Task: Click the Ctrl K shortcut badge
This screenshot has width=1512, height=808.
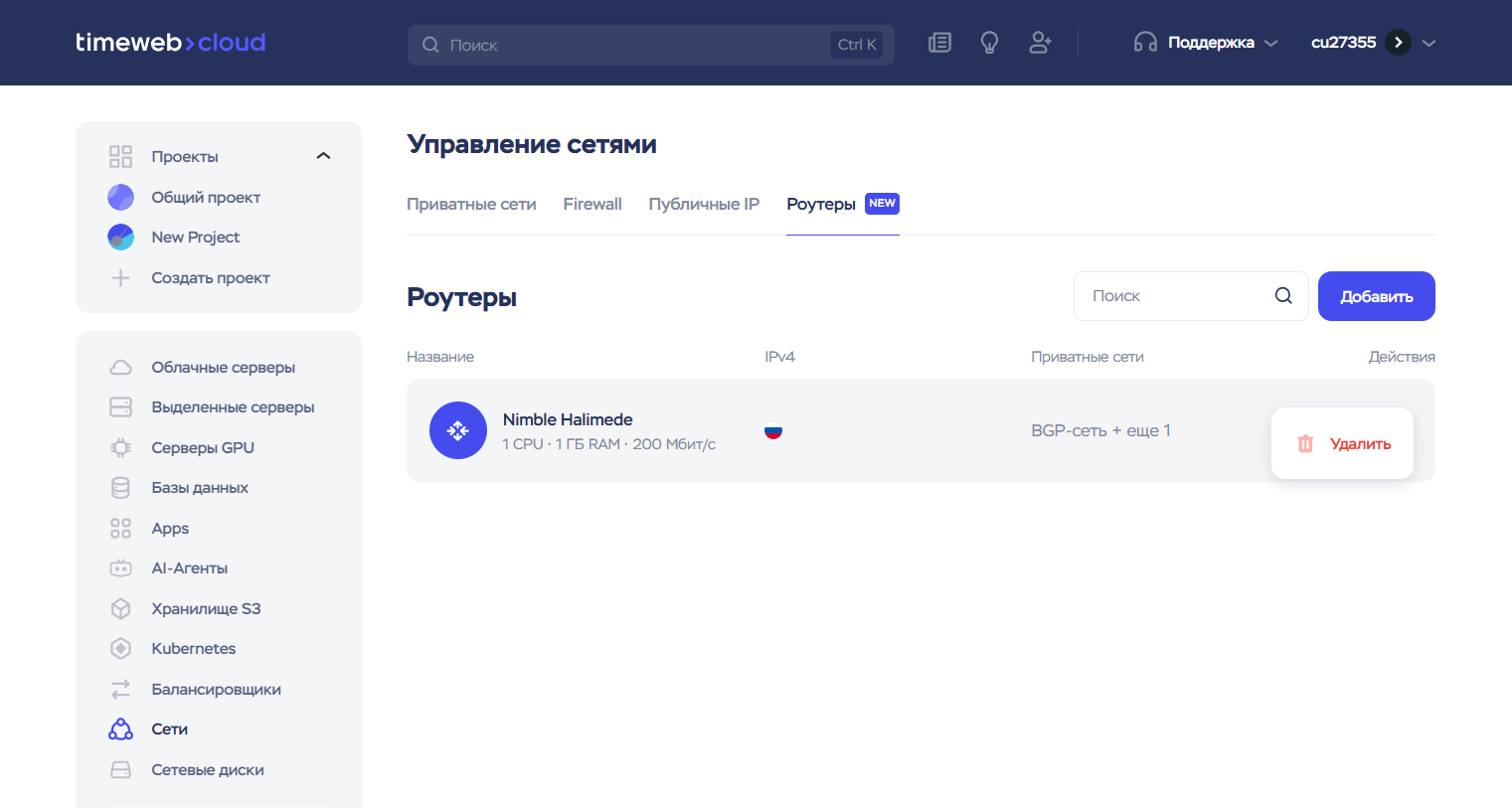Action: [857, 45]
